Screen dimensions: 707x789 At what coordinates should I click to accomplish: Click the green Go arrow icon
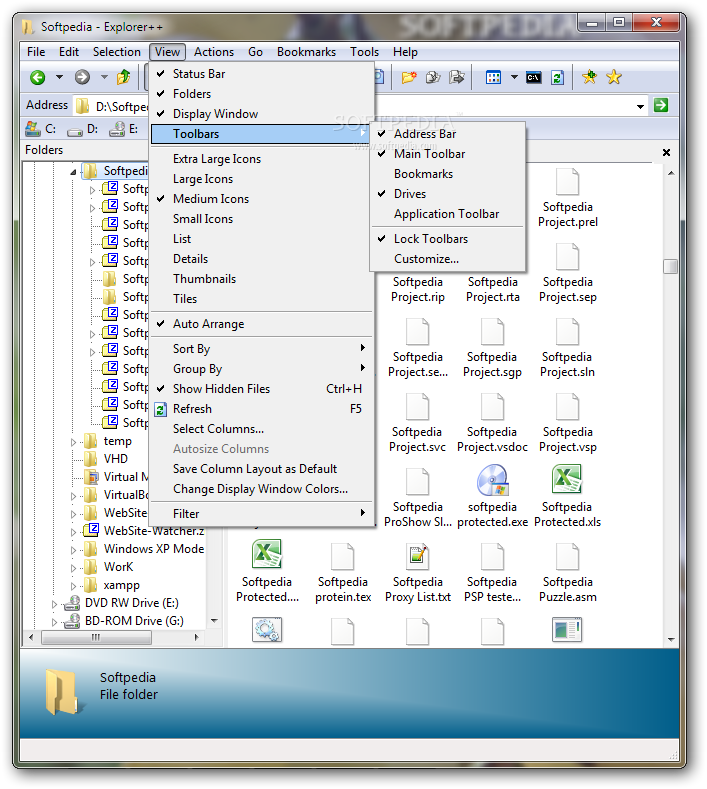[x=661, y=105]
